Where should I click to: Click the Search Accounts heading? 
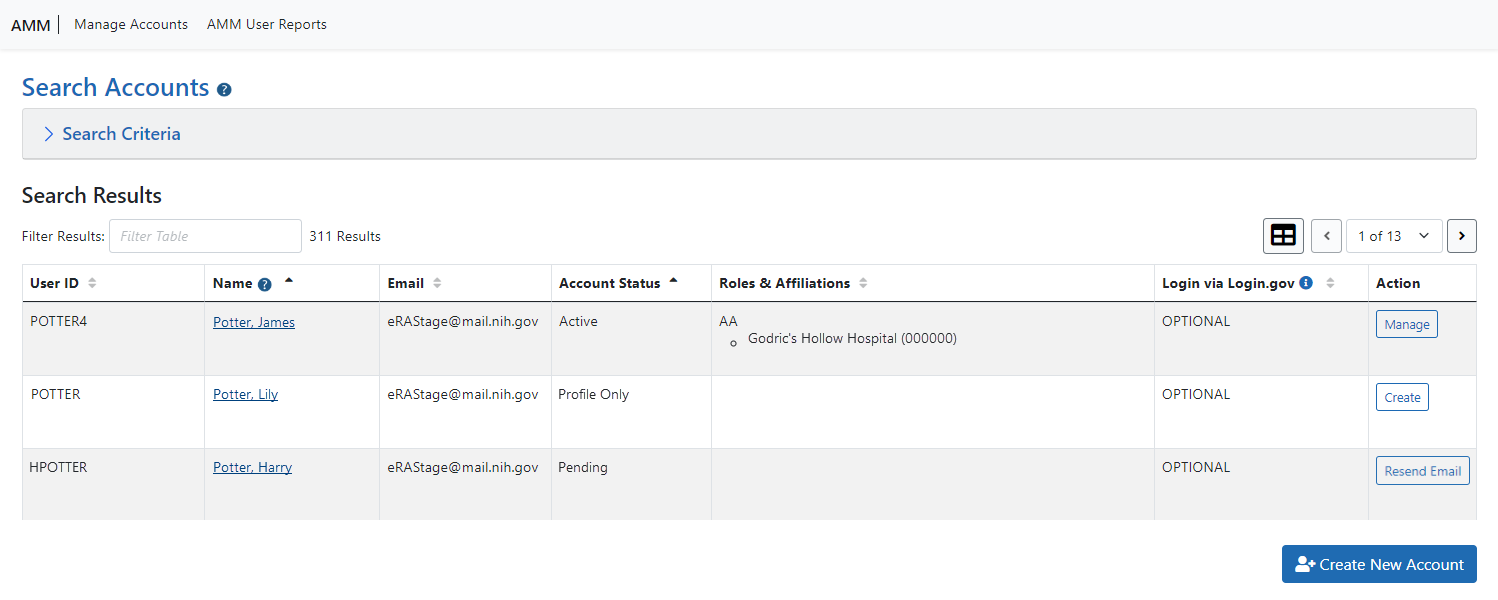[116, 87]
